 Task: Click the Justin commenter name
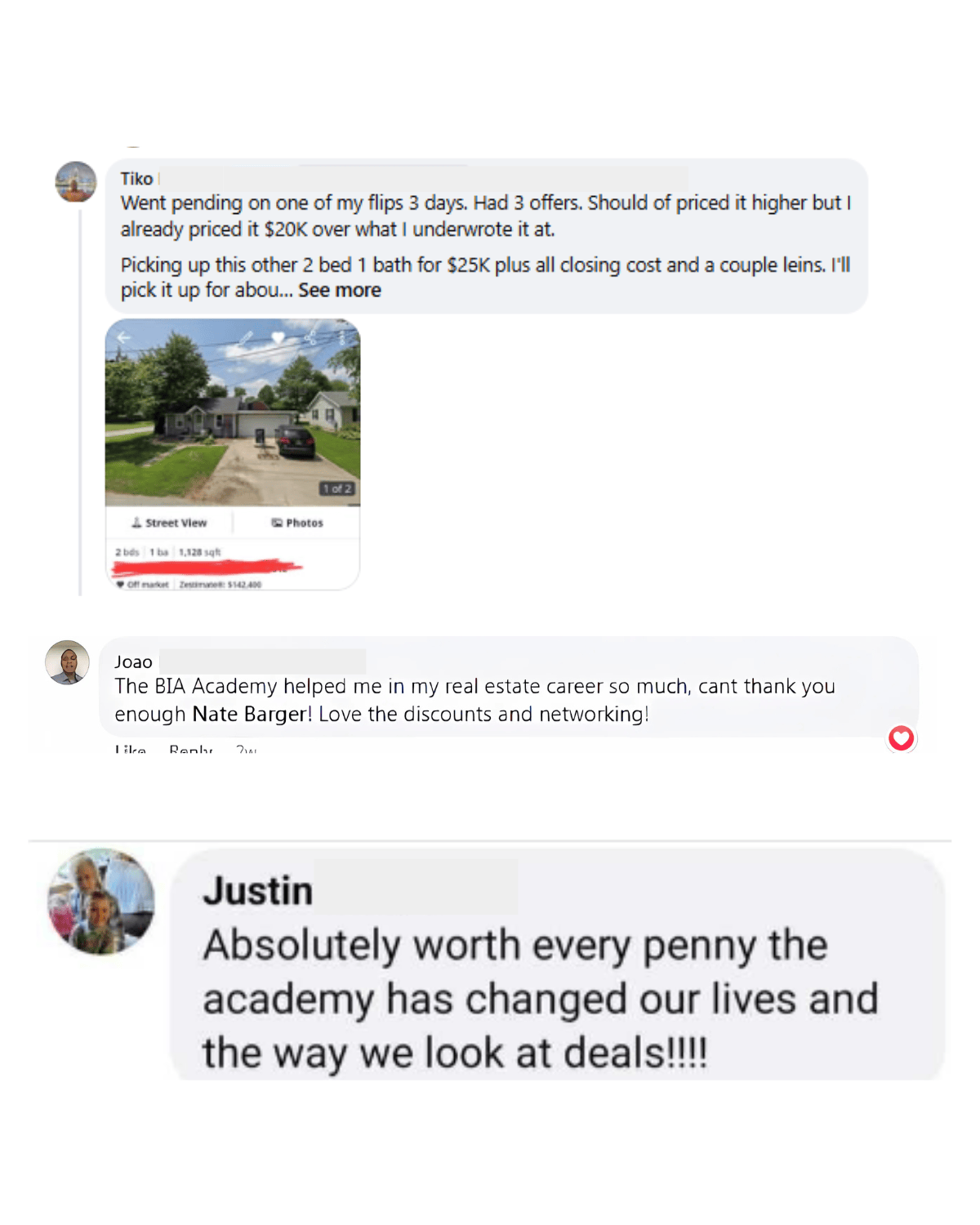pyautogui.click(x=258, y=890)
